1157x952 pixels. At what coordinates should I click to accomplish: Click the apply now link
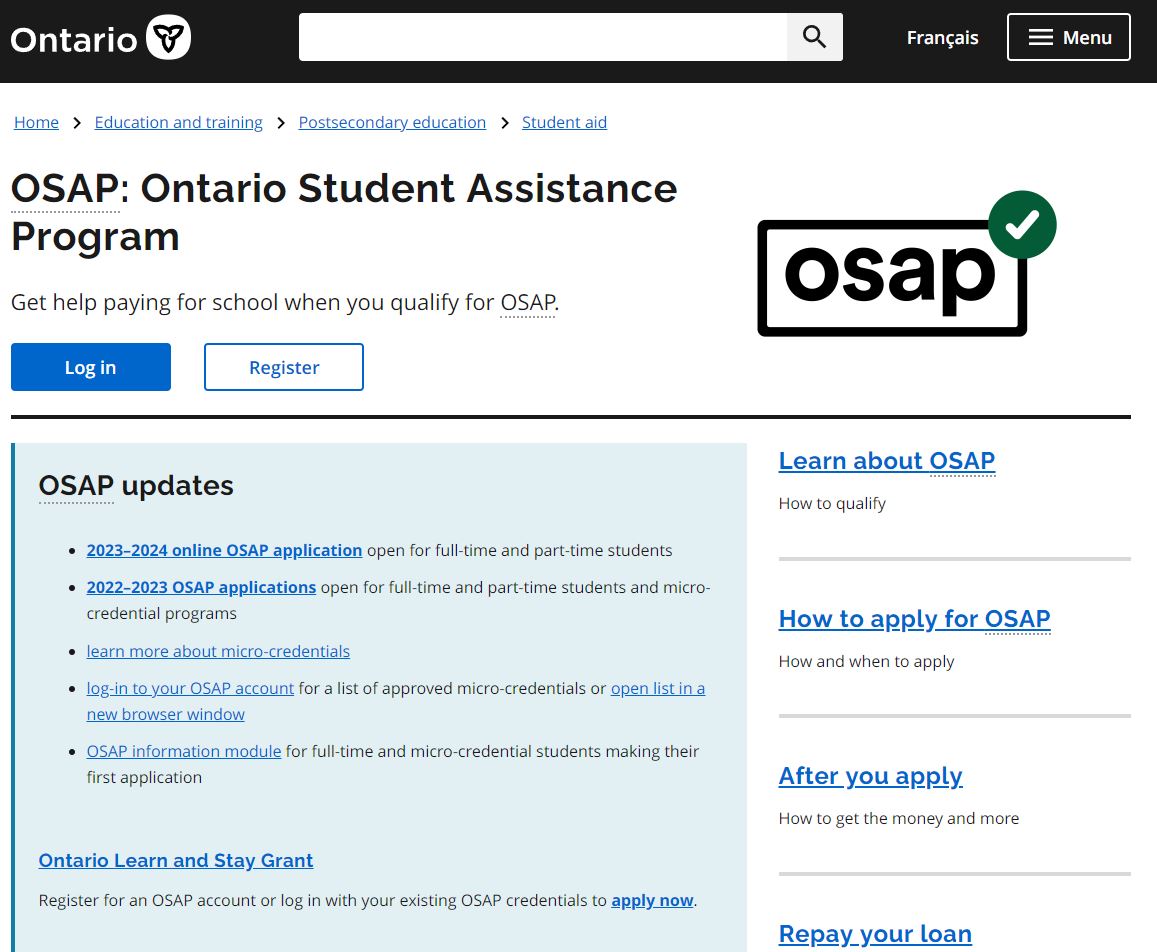click(x=652, y=900)
